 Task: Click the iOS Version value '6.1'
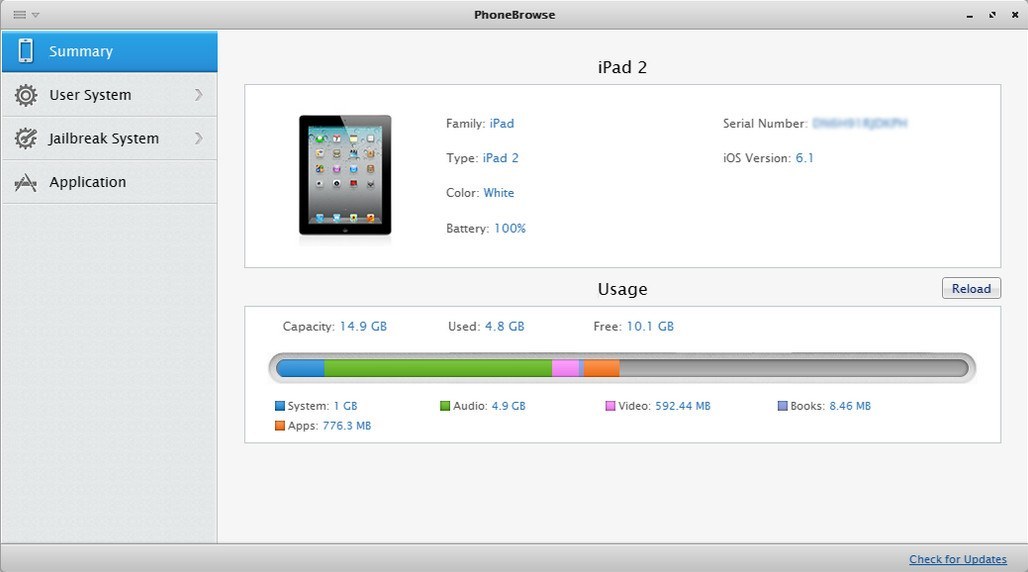pyautogui.click(x=804, y=158)
